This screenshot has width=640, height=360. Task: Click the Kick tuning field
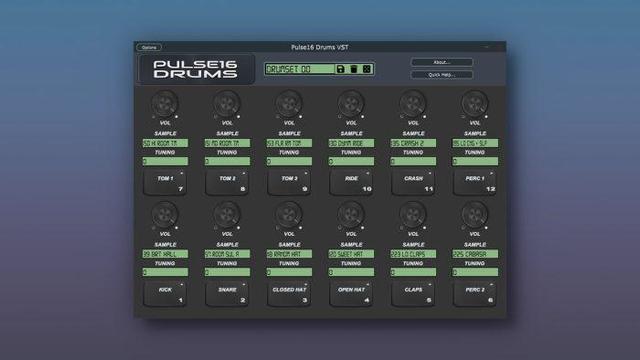165,272
